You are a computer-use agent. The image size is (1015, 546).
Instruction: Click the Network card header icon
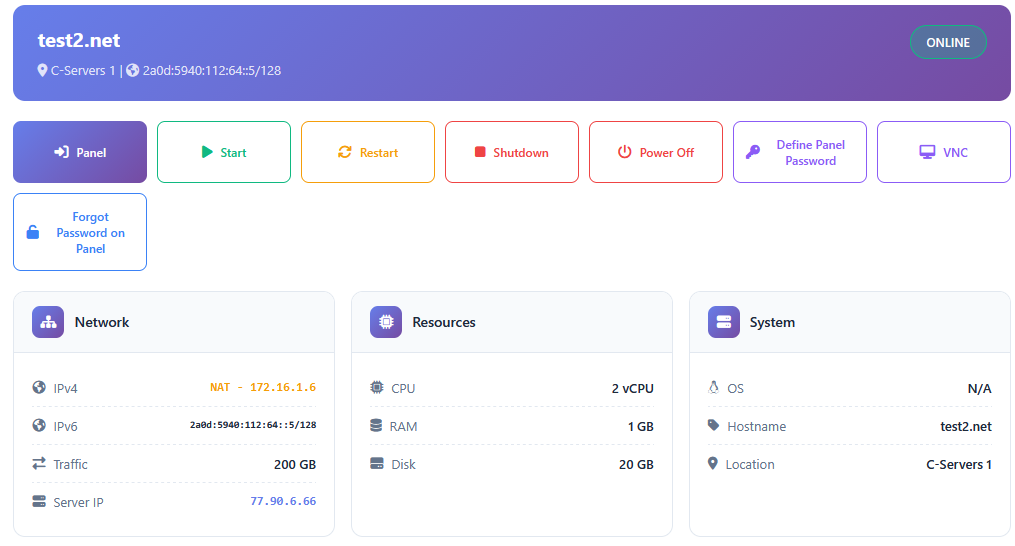tap(48, 322)
